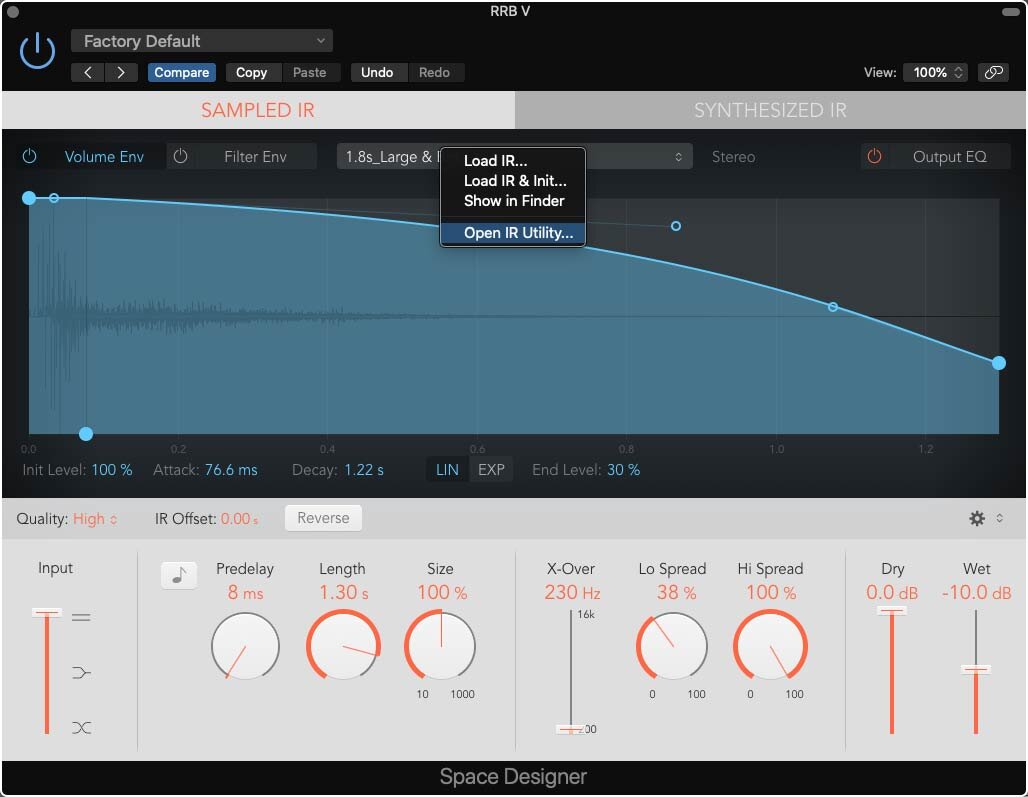Click the Compare button
Viewport: 1028px width, 797px height.
click(182, 72)
